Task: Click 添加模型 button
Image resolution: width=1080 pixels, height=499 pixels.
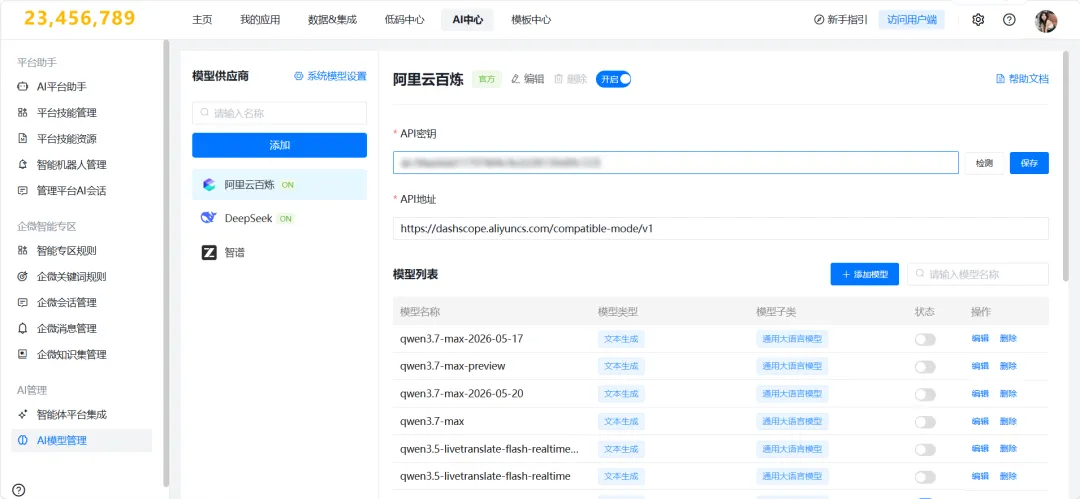Action: pos(864,274)
